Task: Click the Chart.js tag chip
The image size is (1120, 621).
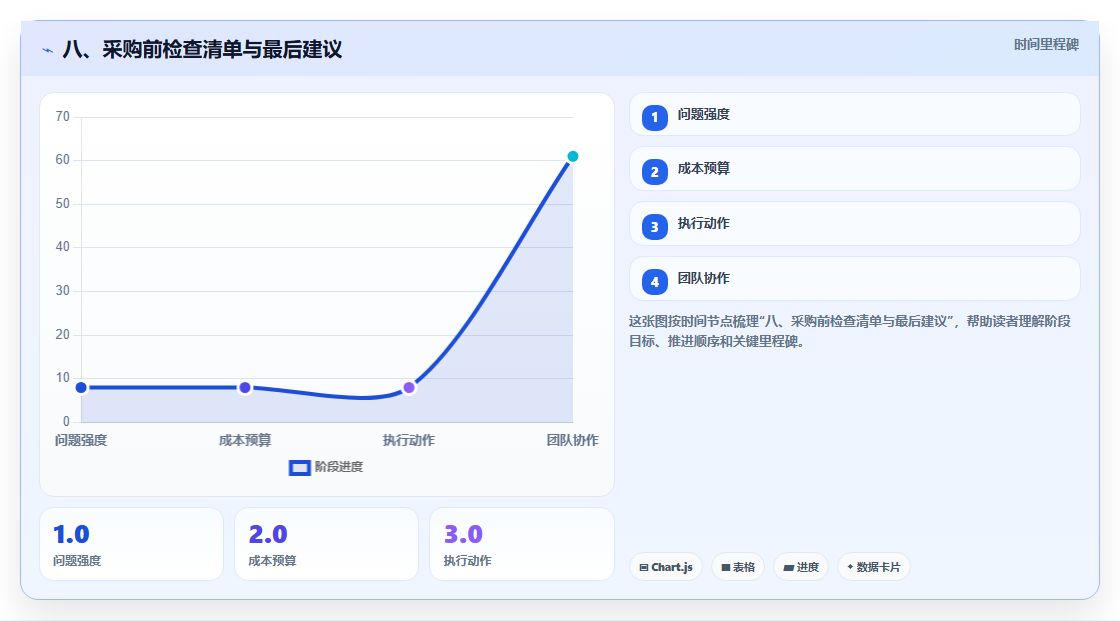Action: 666,567
